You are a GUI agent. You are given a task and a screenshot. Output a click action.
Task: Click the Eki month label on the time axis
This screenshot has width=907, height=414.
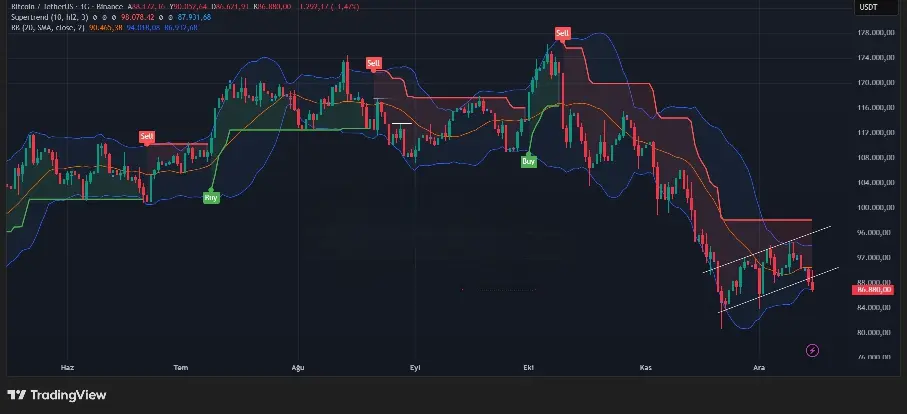528,367
